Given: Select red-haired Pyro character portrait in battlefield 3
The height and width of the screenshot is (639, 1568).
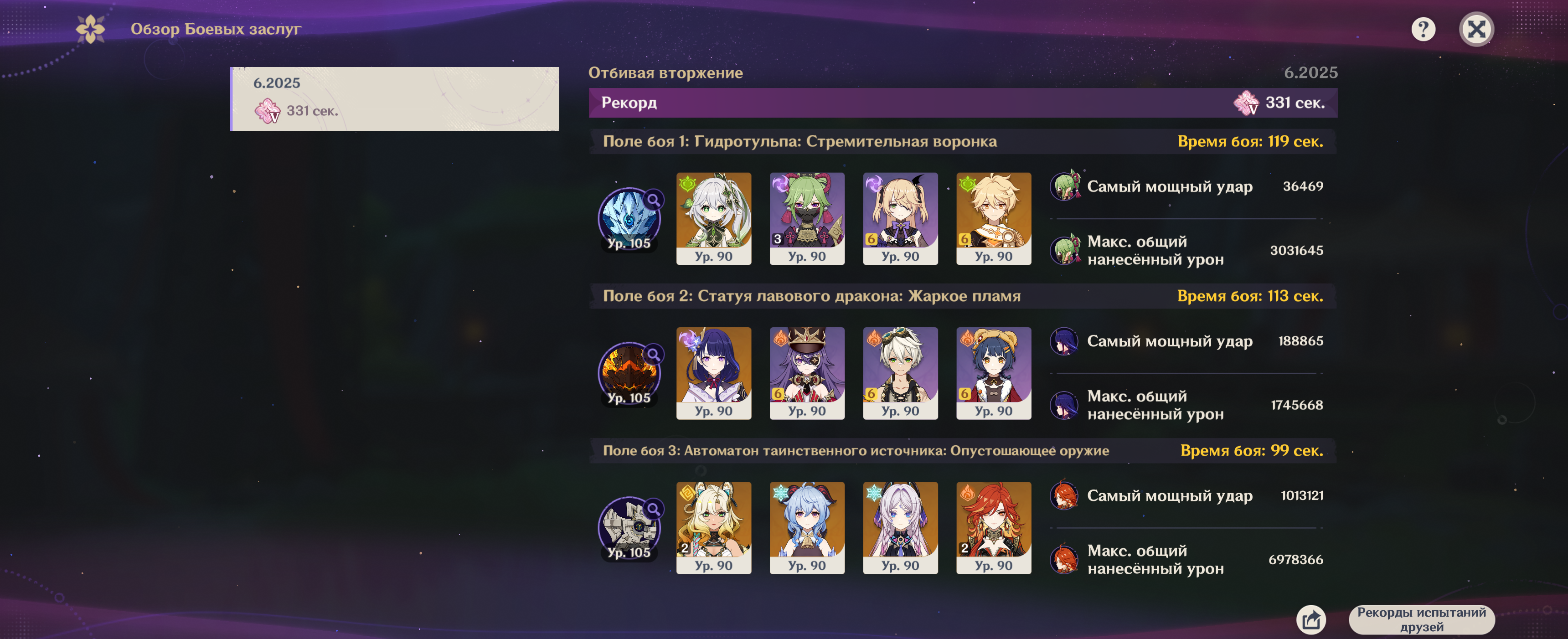Looking at the screenshot, I should click(993, 528).
